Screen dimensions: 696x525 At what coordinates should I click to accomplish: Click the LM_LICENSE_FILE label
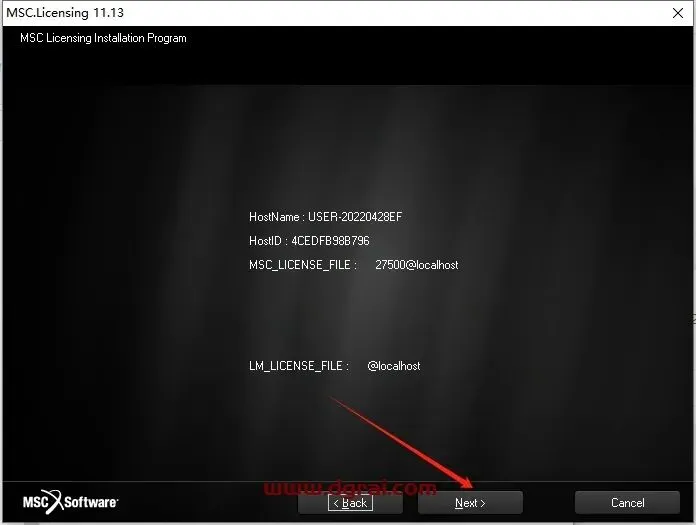[299, 366]
